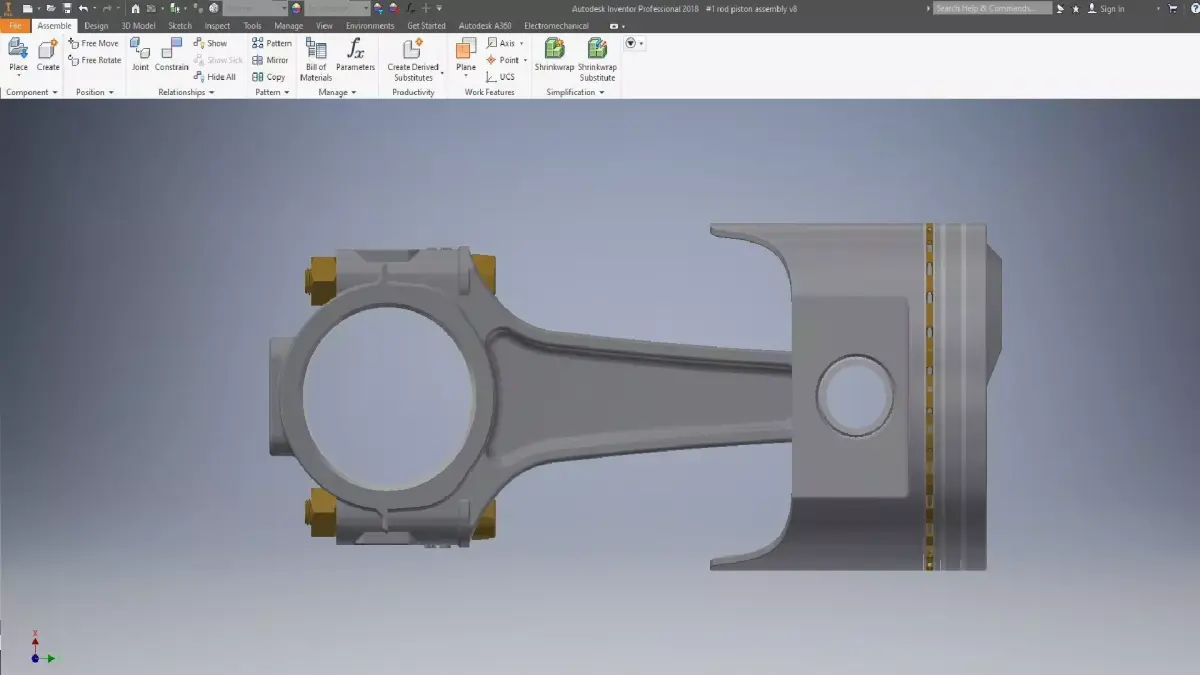Viewport: 1200px width, 675px height.
Task: Click the Search Help & Commands field
Action: 992,8
